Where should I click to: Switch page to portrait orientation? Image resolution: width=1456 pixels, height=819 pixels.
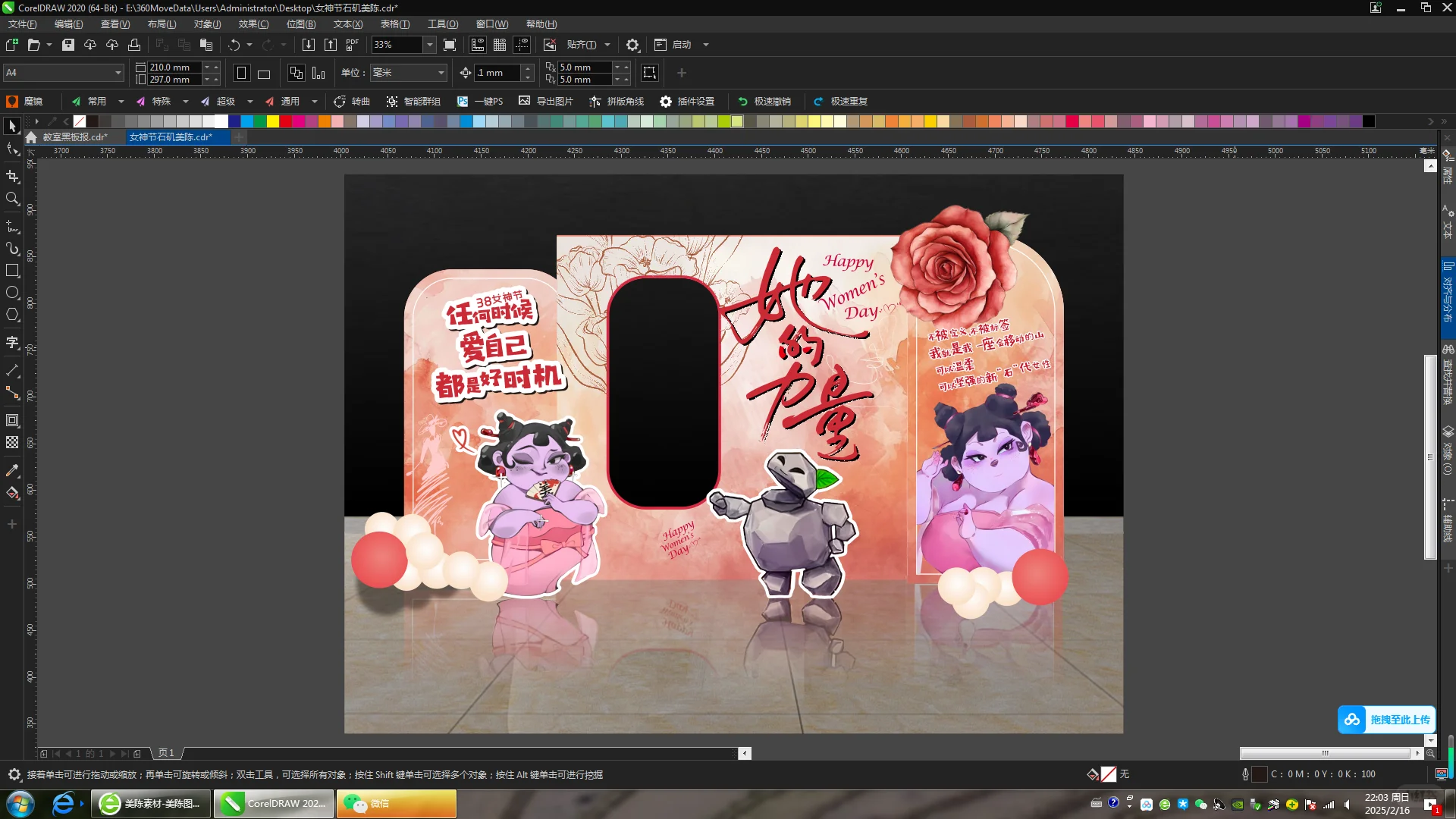(x=241, y=73)
